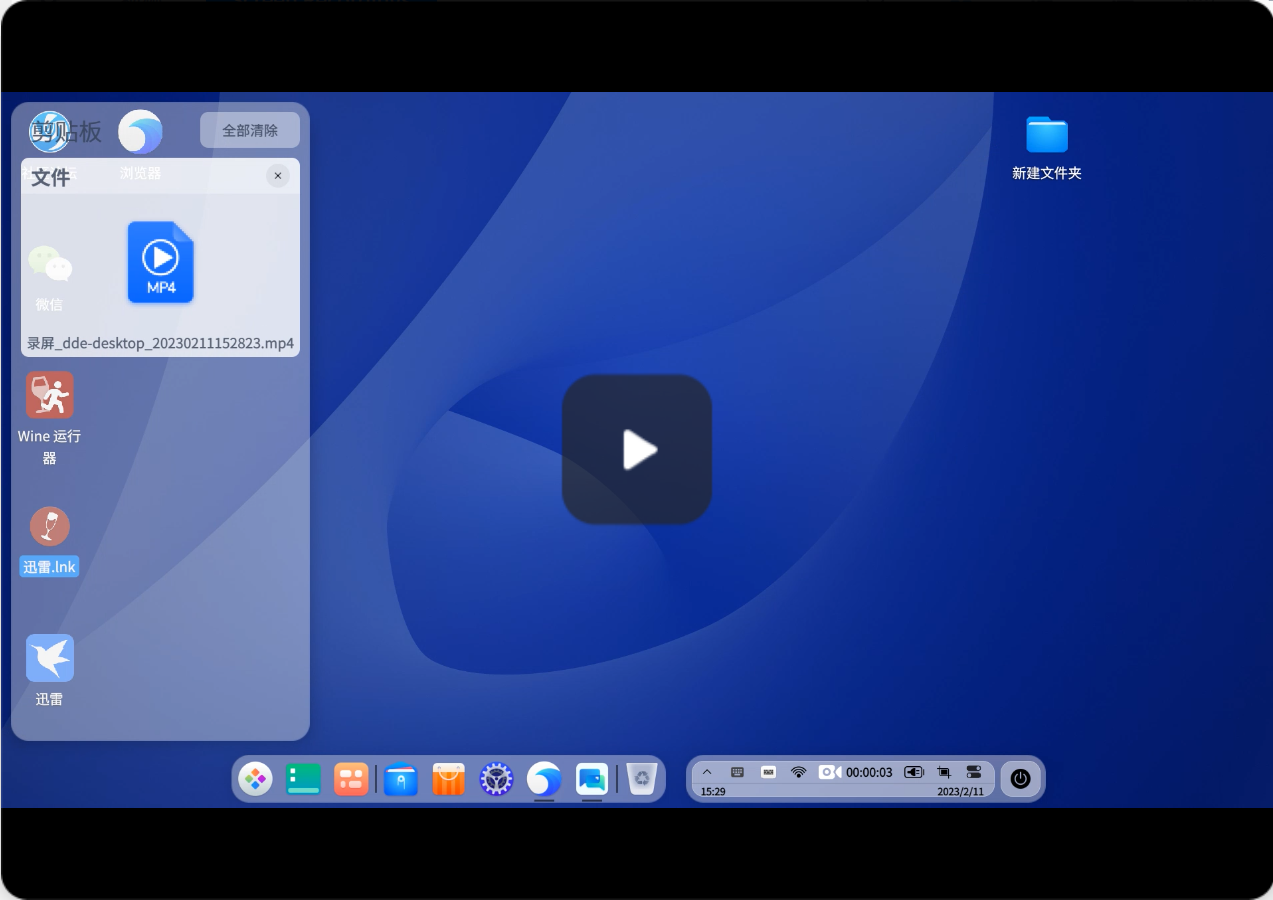
Task: Click the Wine 运行器 label text
Action: pyautogui.click(x=49, y=447)
